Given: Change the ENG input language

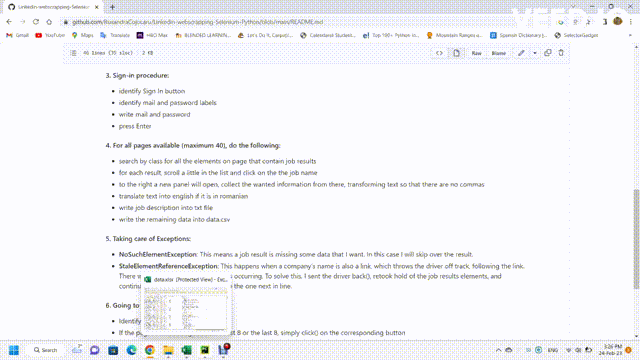Looking at the screenshot, I should tap(553, 350).
